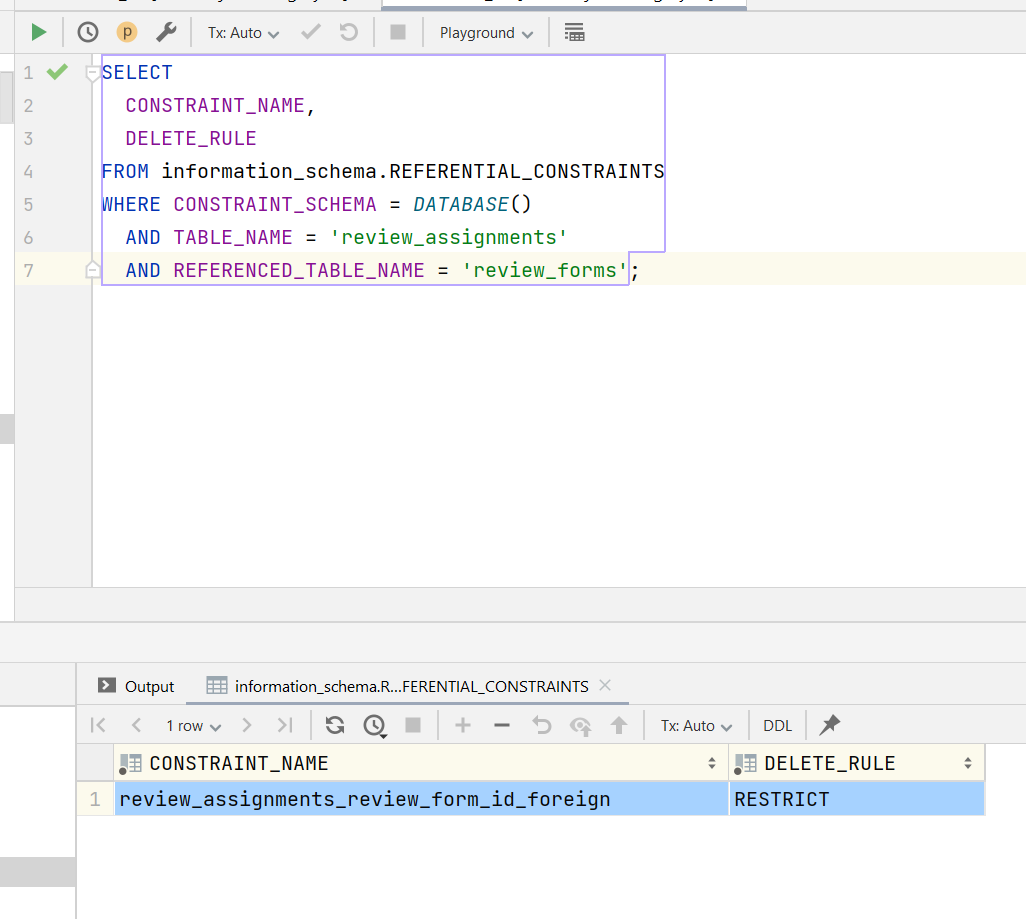Open settings wrench icon in editor toolbar
Viewport: 1026px width, 919px height.
pyautogui.click(x=166, y=32)
